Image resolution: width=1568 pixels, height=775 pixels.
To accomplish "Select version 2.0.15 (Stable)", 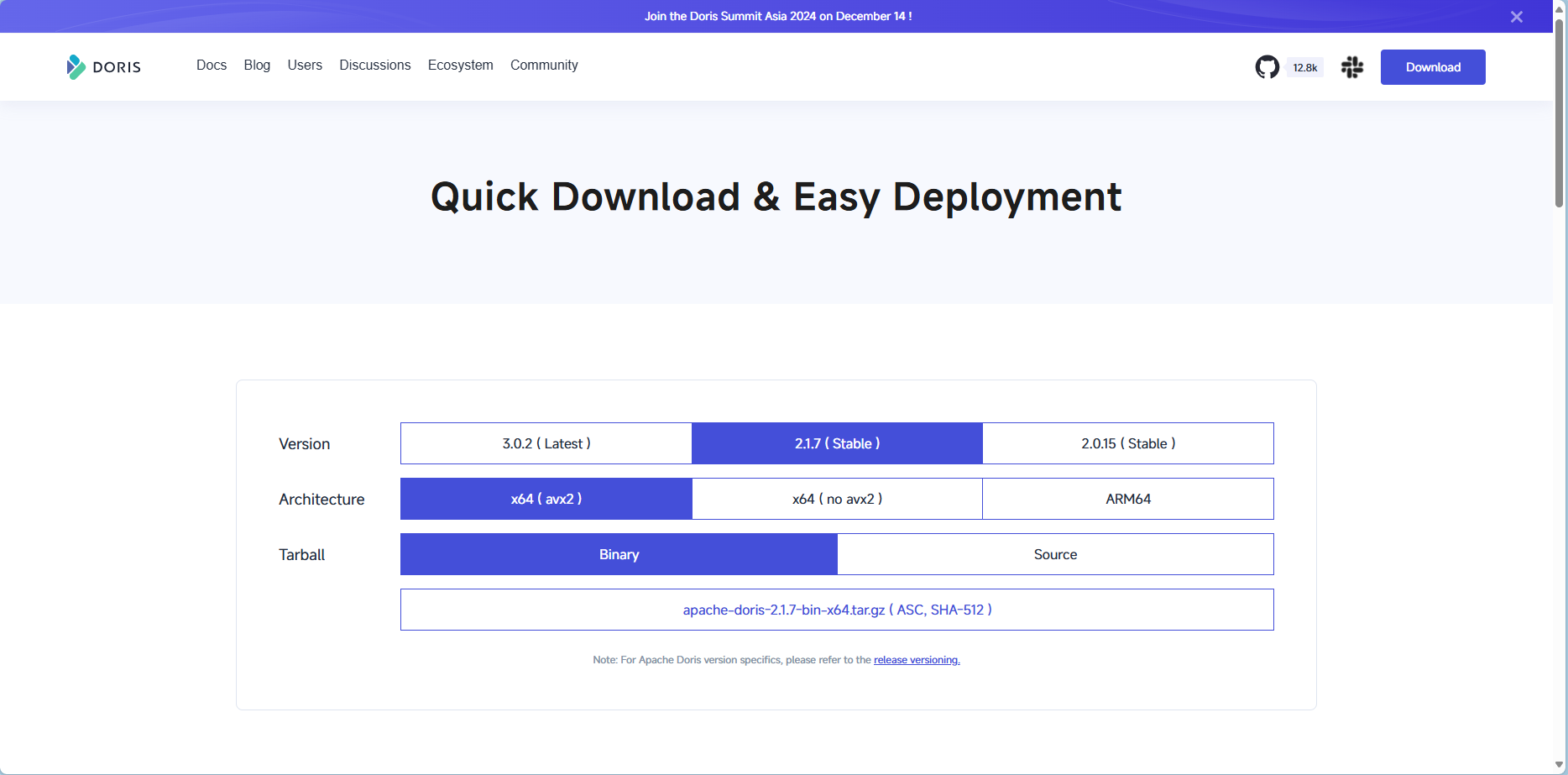I will click(1127, 443).
